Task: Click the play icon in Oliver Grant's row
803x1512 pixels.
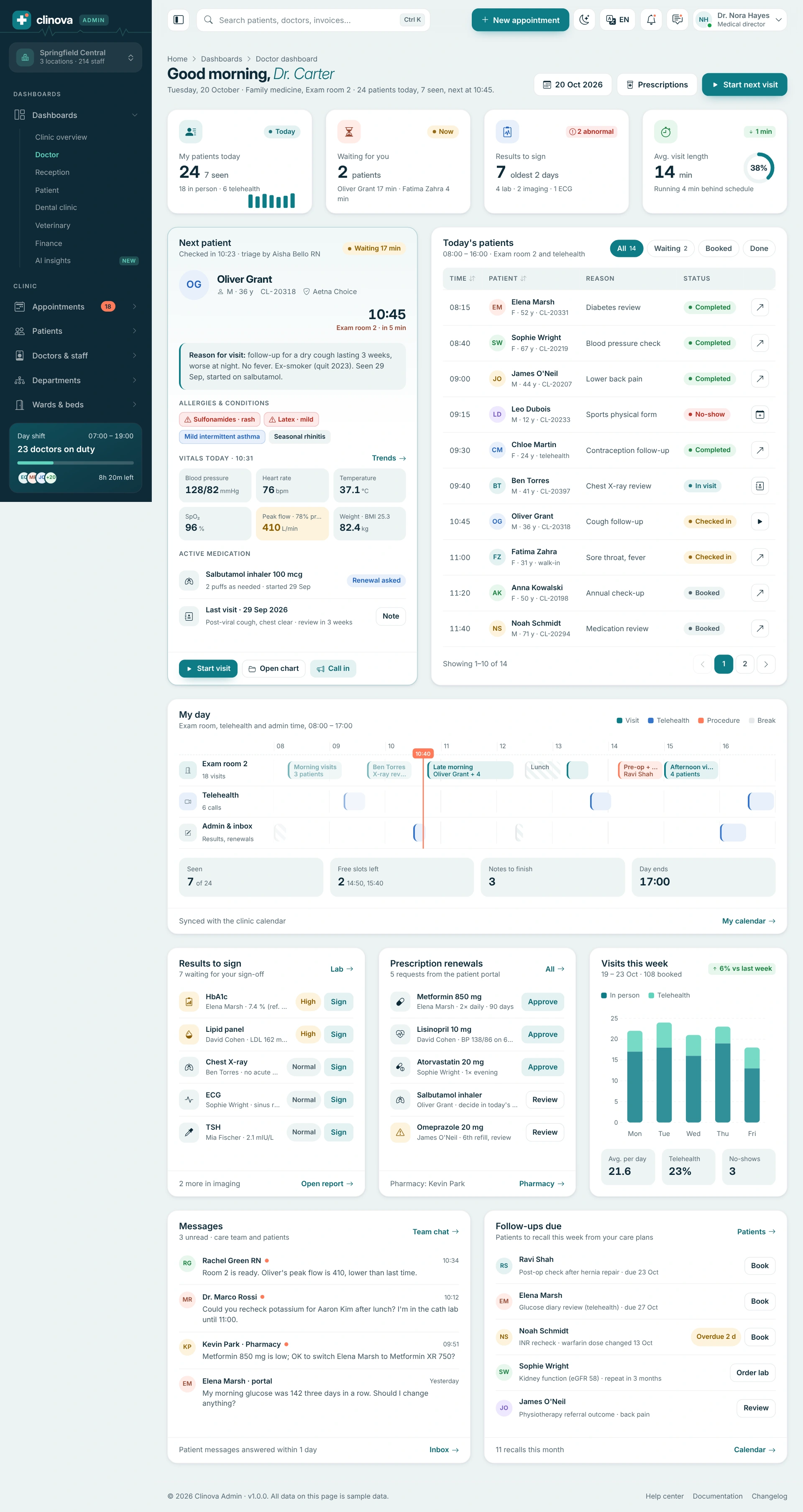Action: click(760, 521)
